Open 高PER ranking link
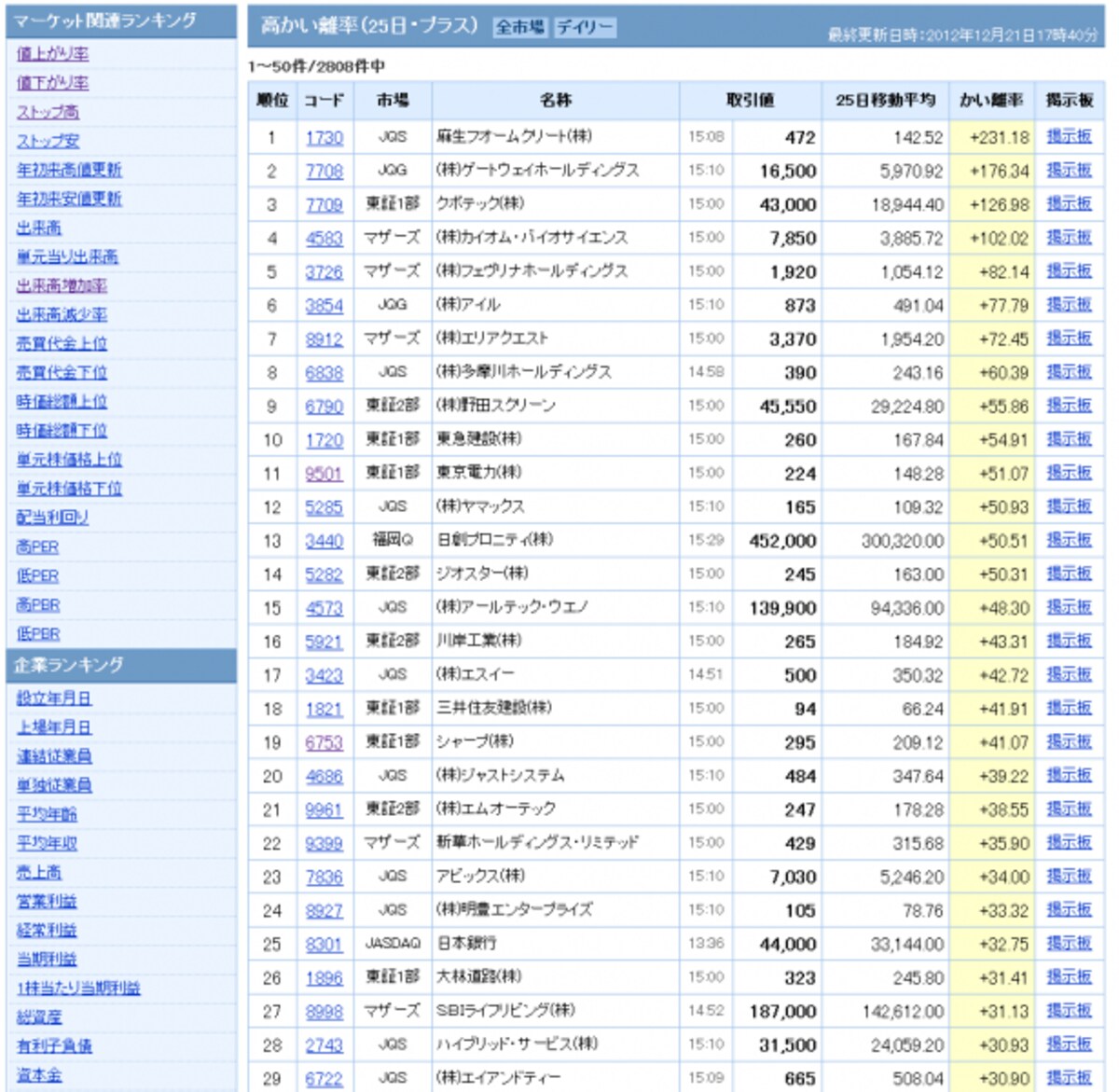Image resolution: width=1119 pixels, height=1092 pixels. (x=37, y=547)
